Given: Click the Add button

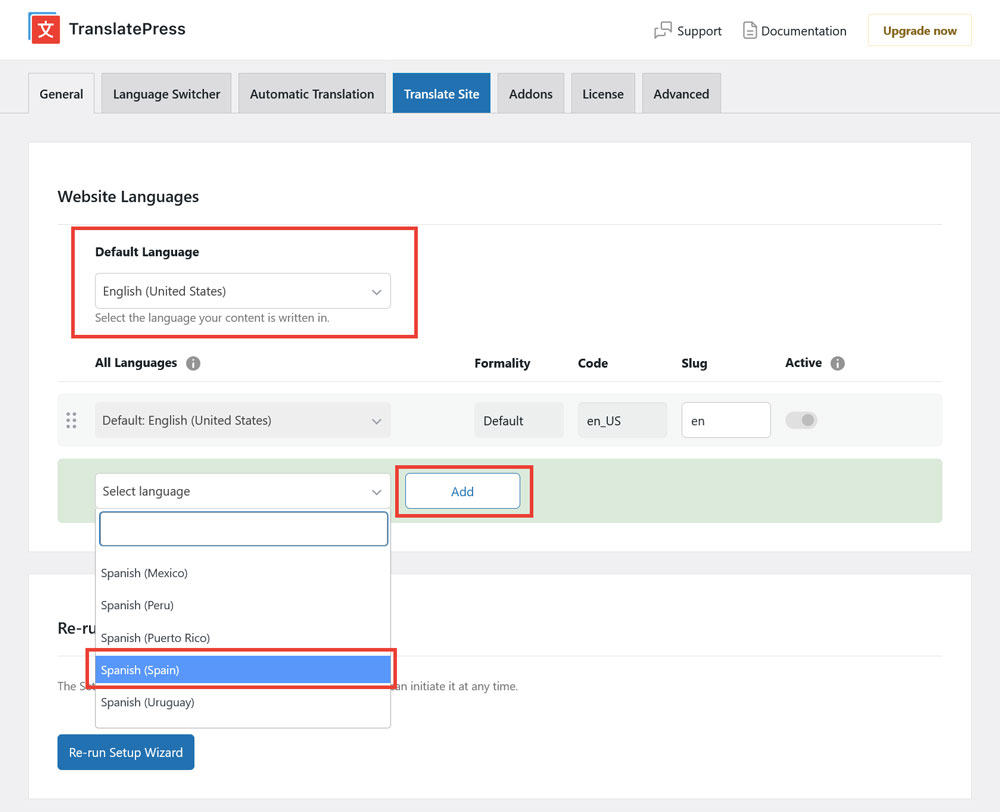Looking at the screenshot, I should (462, 491).
